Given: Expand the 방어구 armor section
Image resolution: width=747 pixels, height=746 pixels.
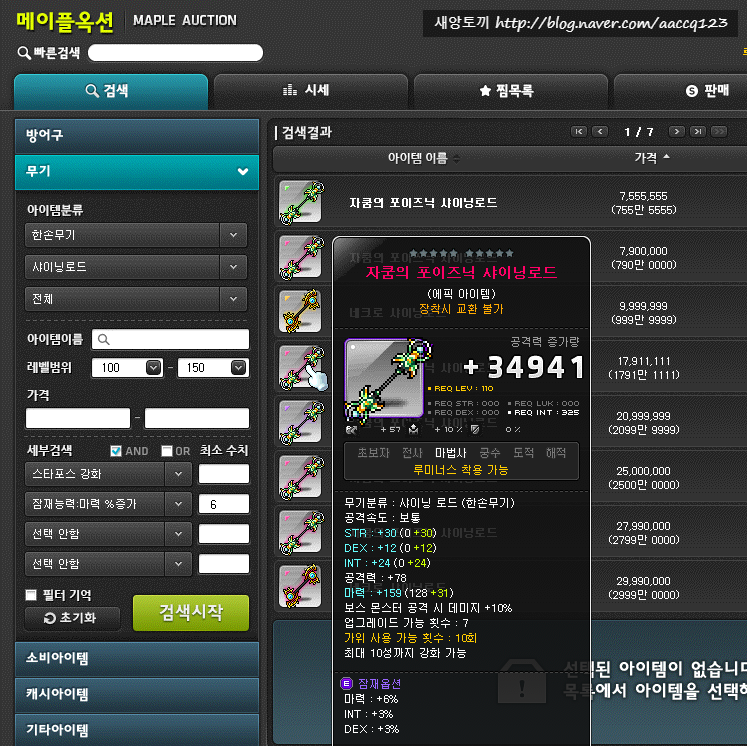Looking at the screenshot, I should 137,136.
